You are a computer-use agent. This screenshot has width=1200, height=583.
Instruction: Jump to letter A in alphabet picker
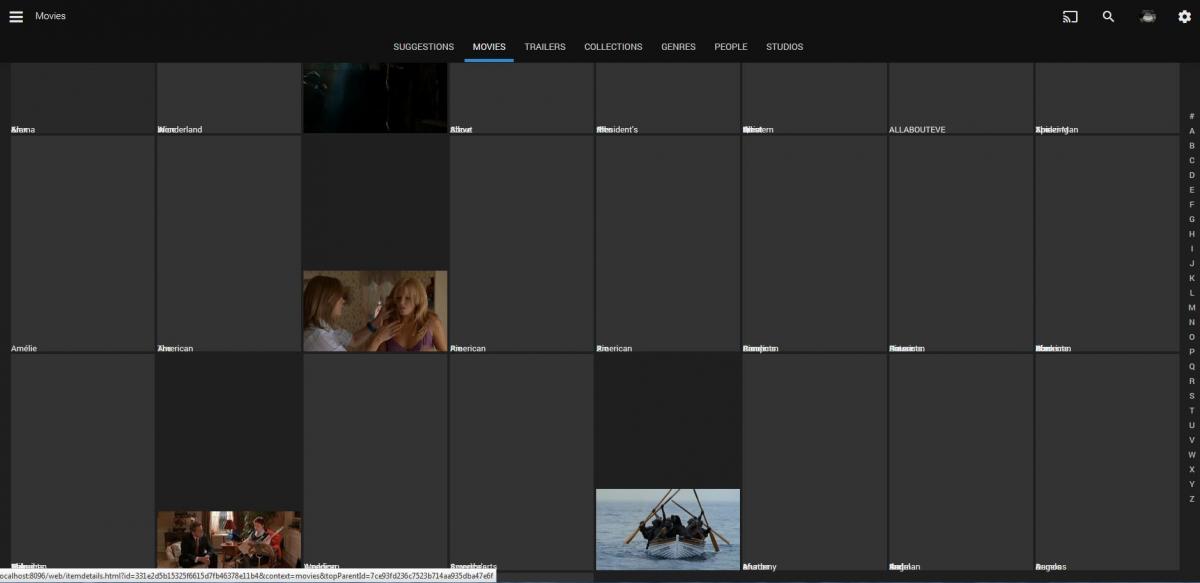click(x=1191, y=131)
